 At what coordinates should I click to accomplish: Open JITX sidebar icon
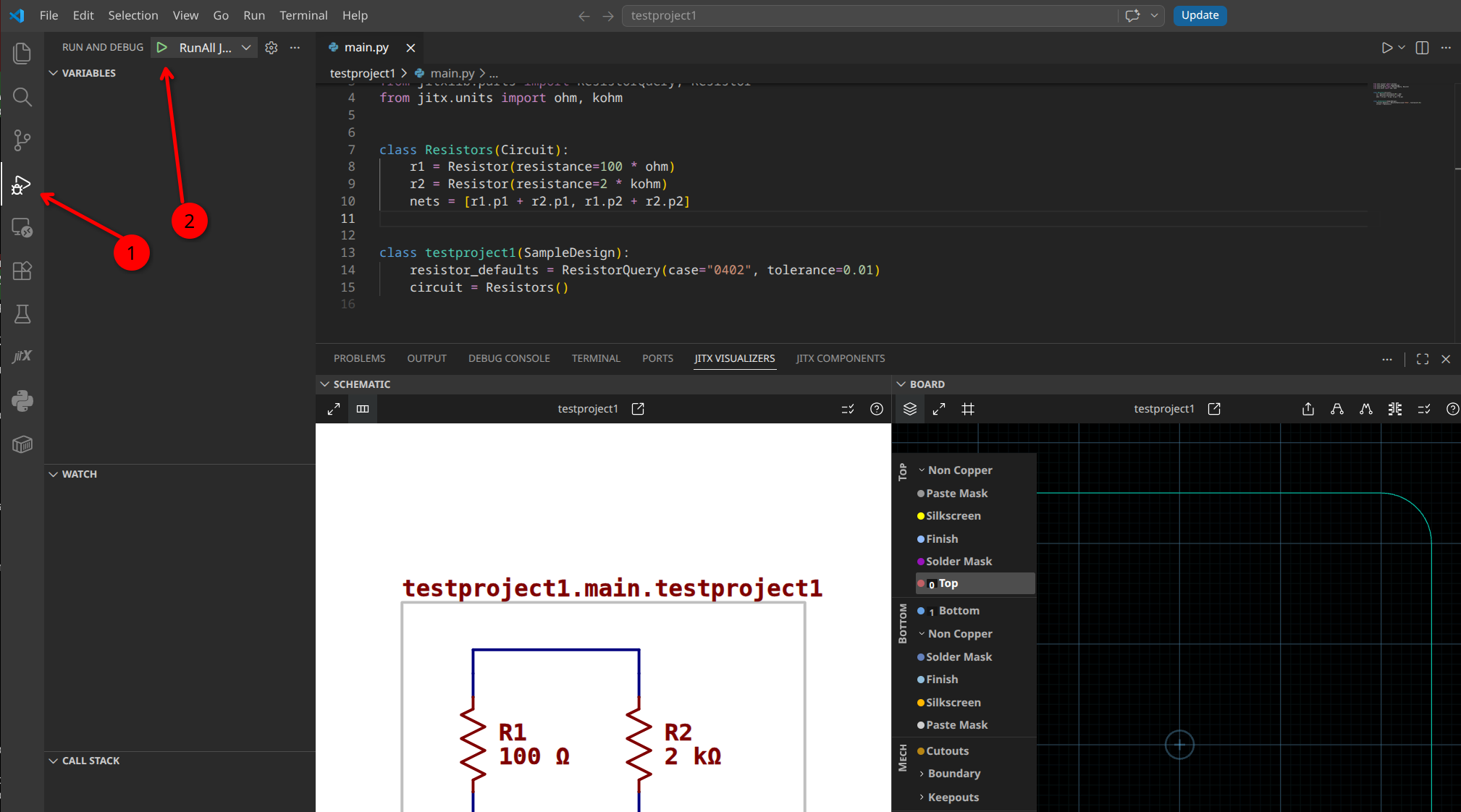tap(22, 356)
